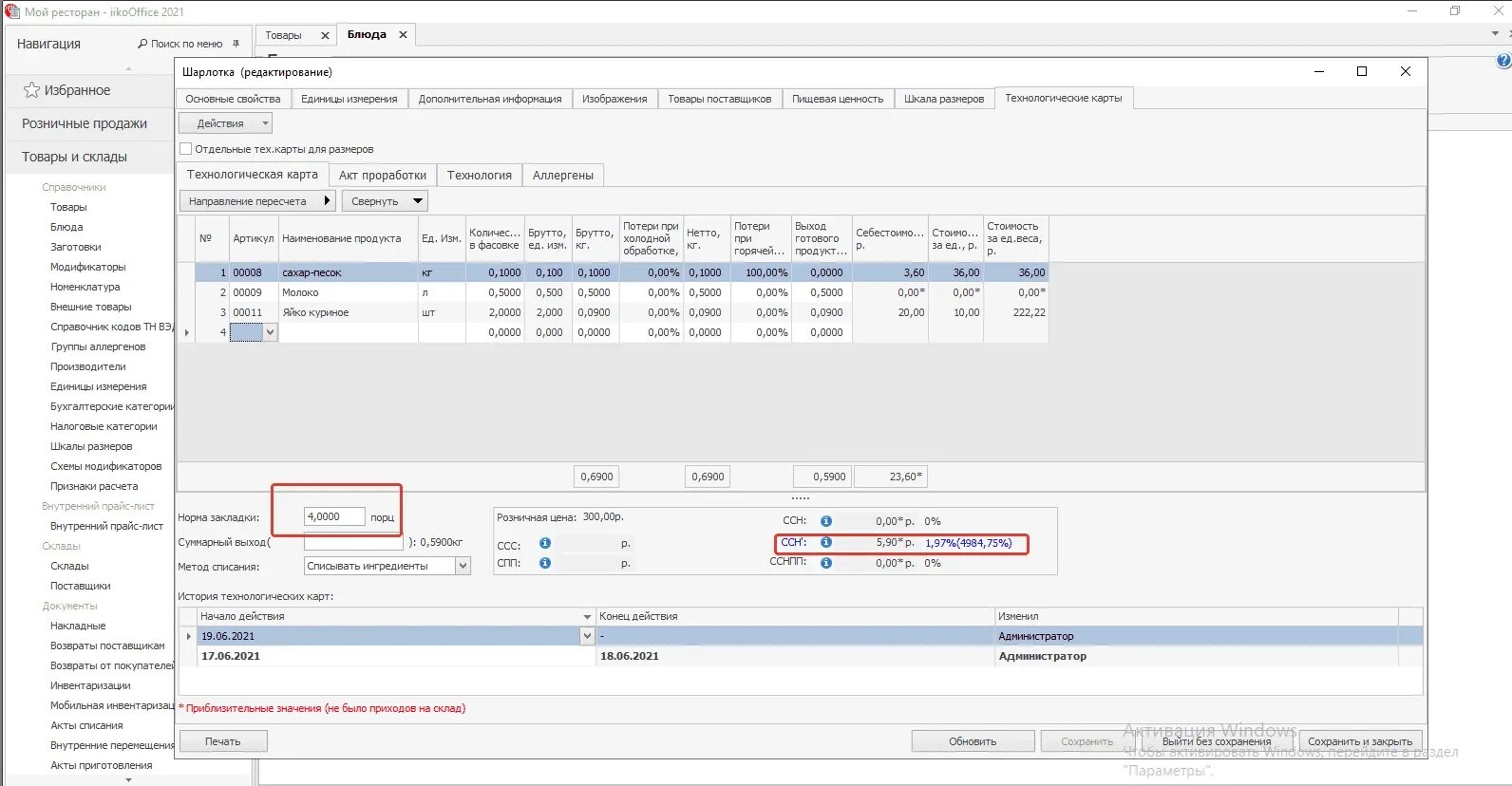
Task: Select Поставщики in navigation list
Action: point(81,586)
